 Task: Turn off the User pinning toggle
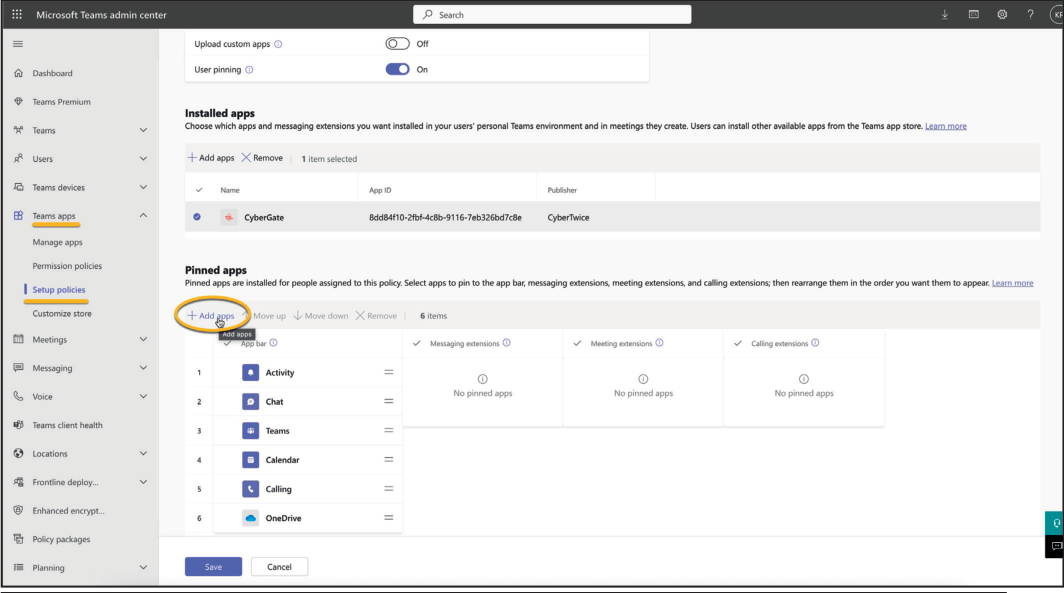click(397, 69)
